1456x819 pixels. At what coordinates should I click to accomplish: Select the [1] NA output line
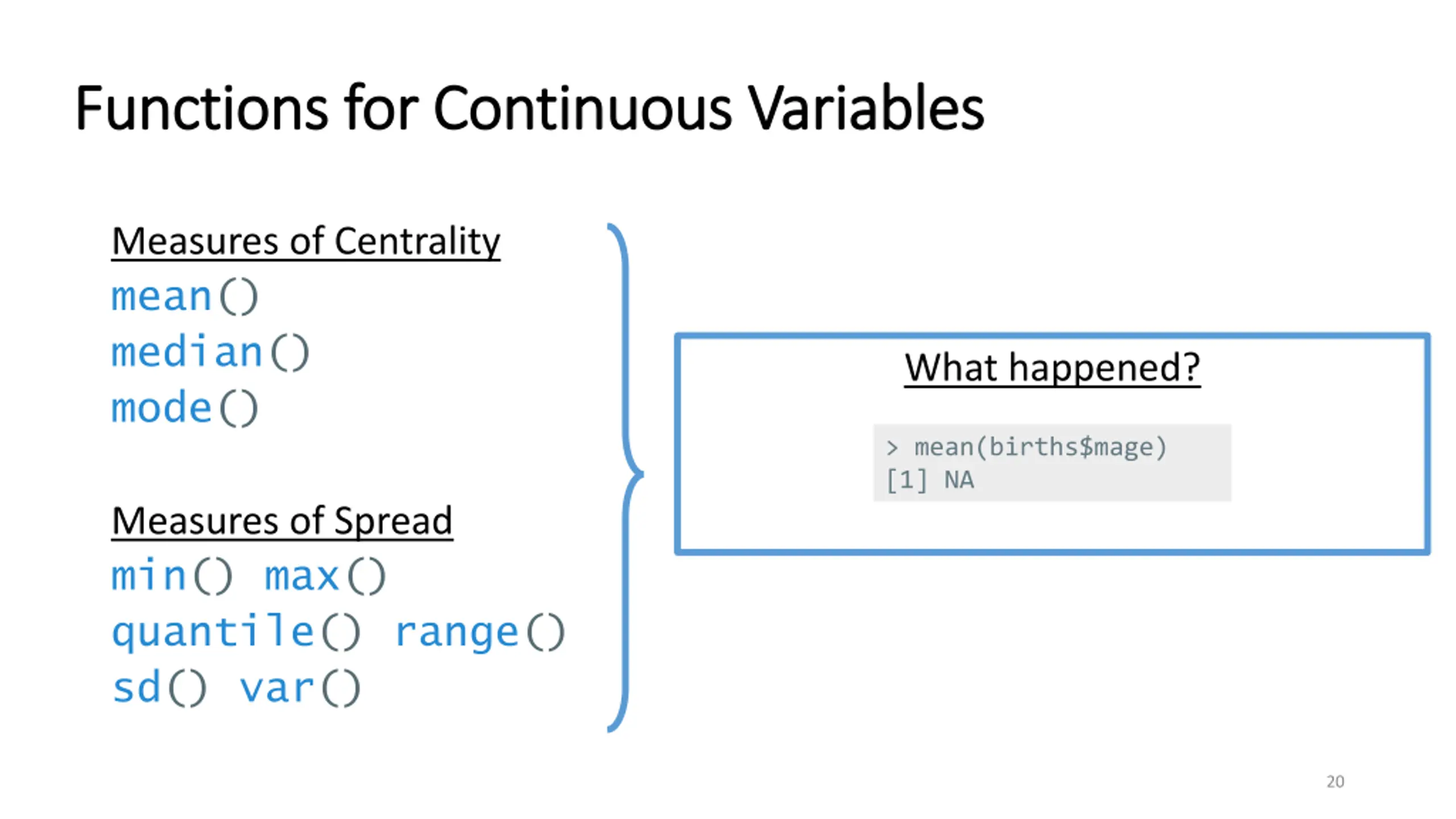pyautogui.click(x=930, y=481)
